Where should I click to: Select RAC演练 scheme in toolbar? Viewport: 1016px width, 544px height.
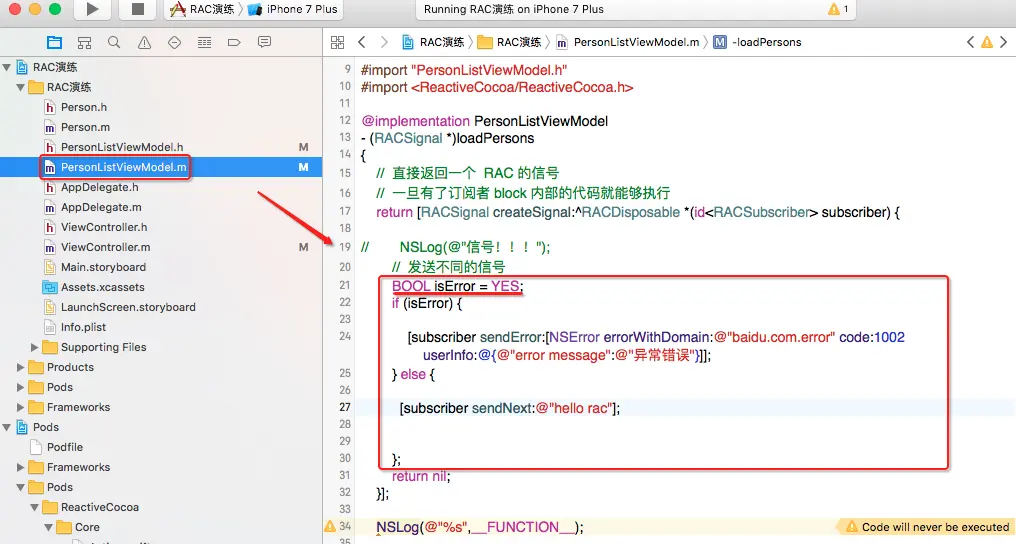click(x=202, y=9)
